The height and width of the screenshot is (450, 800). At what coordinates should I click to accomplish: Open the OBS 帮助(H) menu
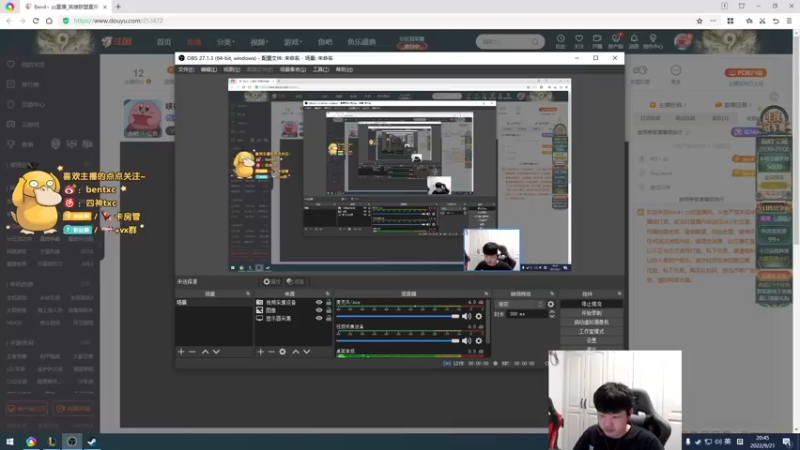point(344,69)
